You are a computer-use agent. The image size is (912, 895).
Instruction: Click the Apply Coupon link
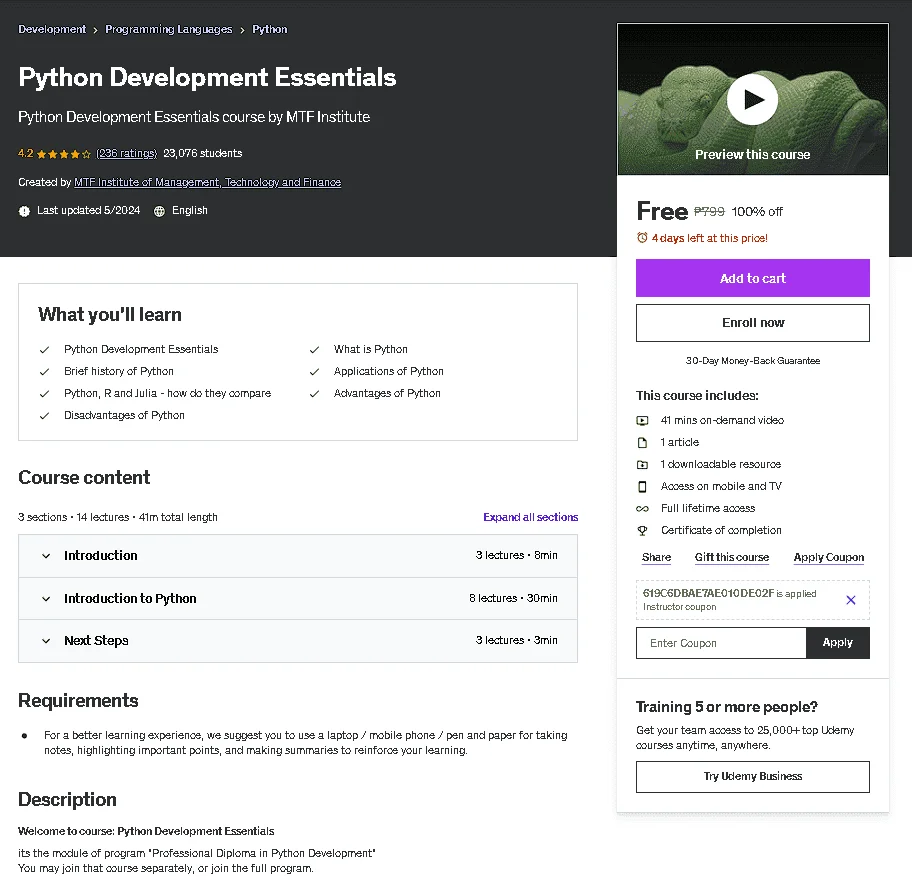829,557
